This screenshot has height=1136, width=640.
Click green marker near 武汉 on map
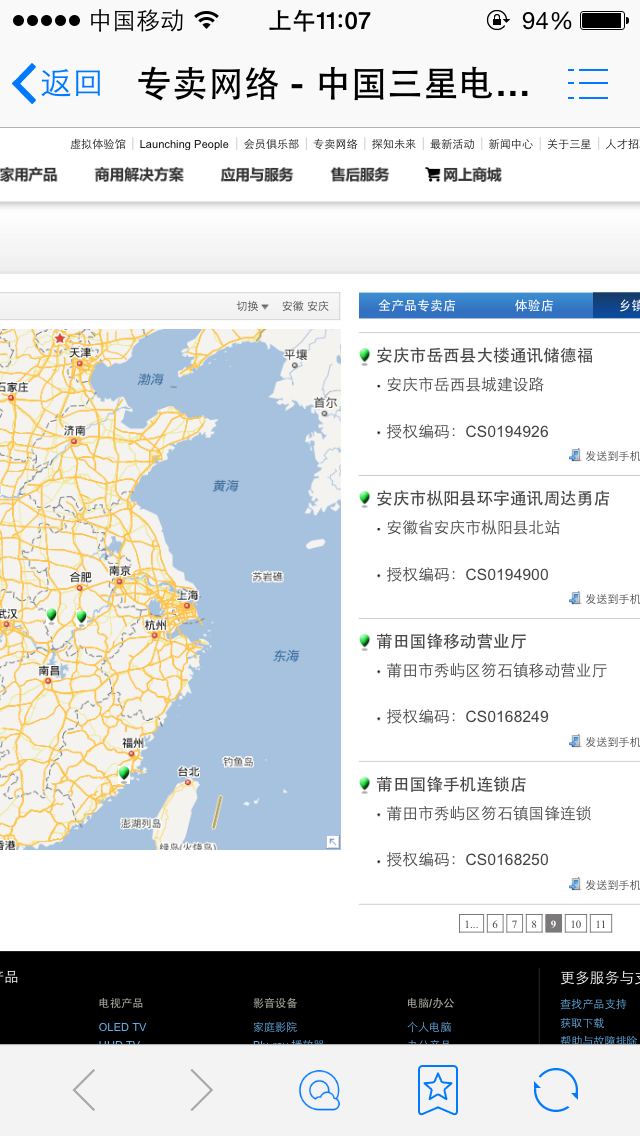tap(51, 615)
